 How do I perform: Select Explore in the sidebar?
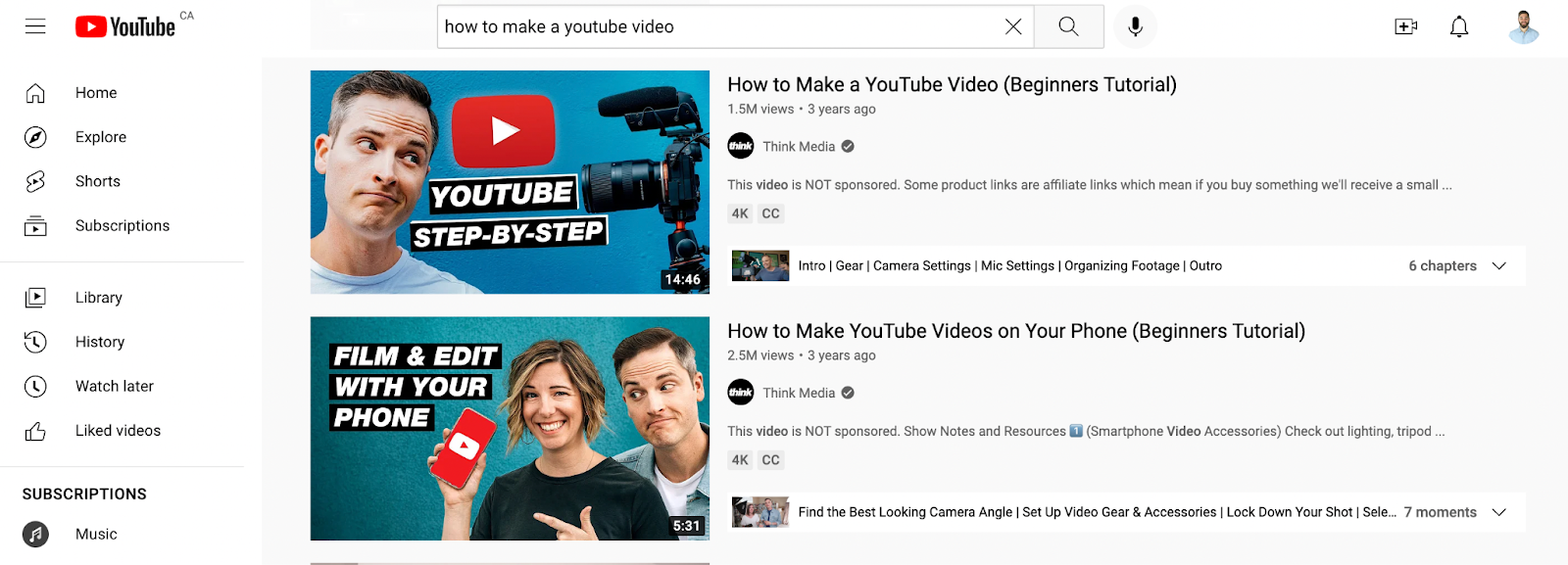coord(101,137)
